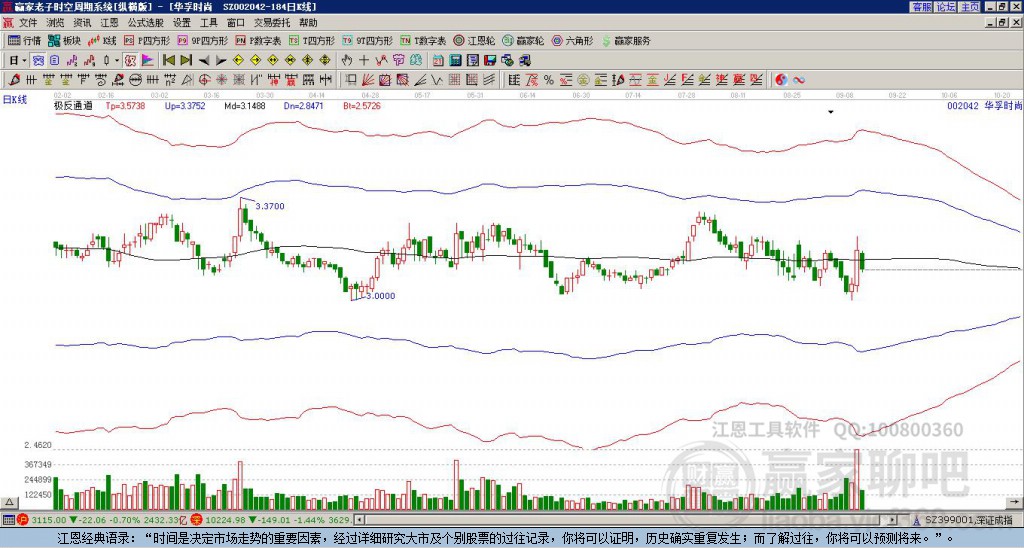Viewport: 1024px width, 548px height.
Task: Select the circle-with-line drawing tool
Action: coord(135,80)
